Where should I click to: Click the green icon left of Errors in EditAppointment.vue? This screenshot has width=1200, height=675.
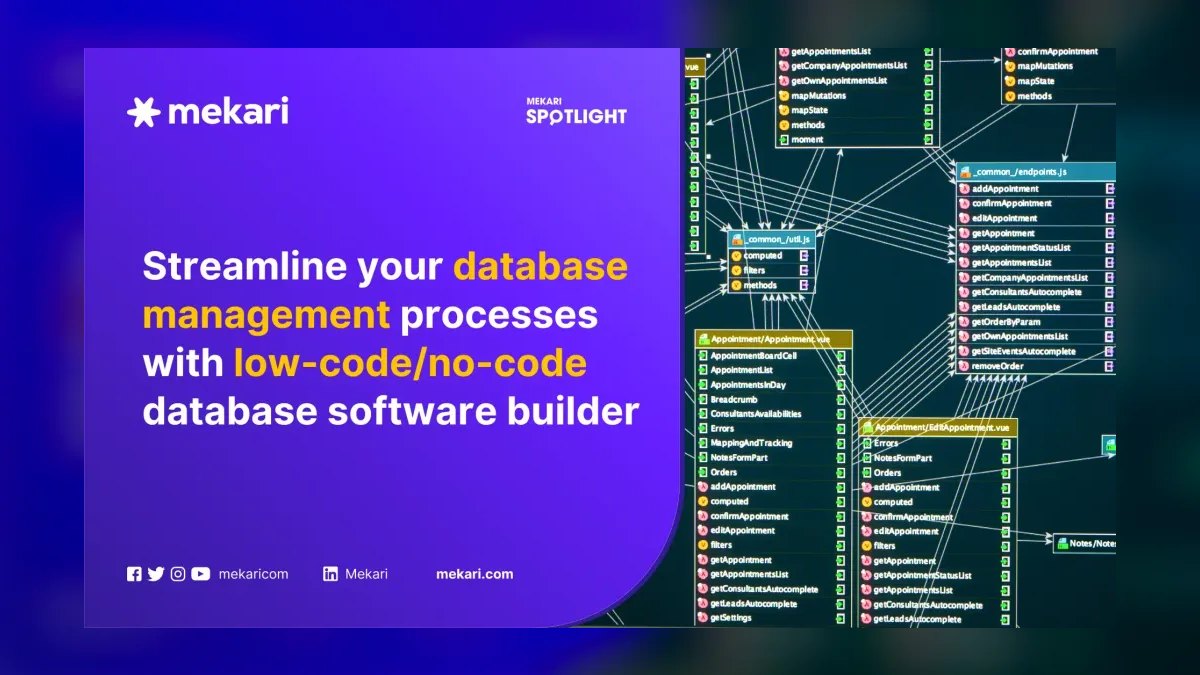(867, 443)
